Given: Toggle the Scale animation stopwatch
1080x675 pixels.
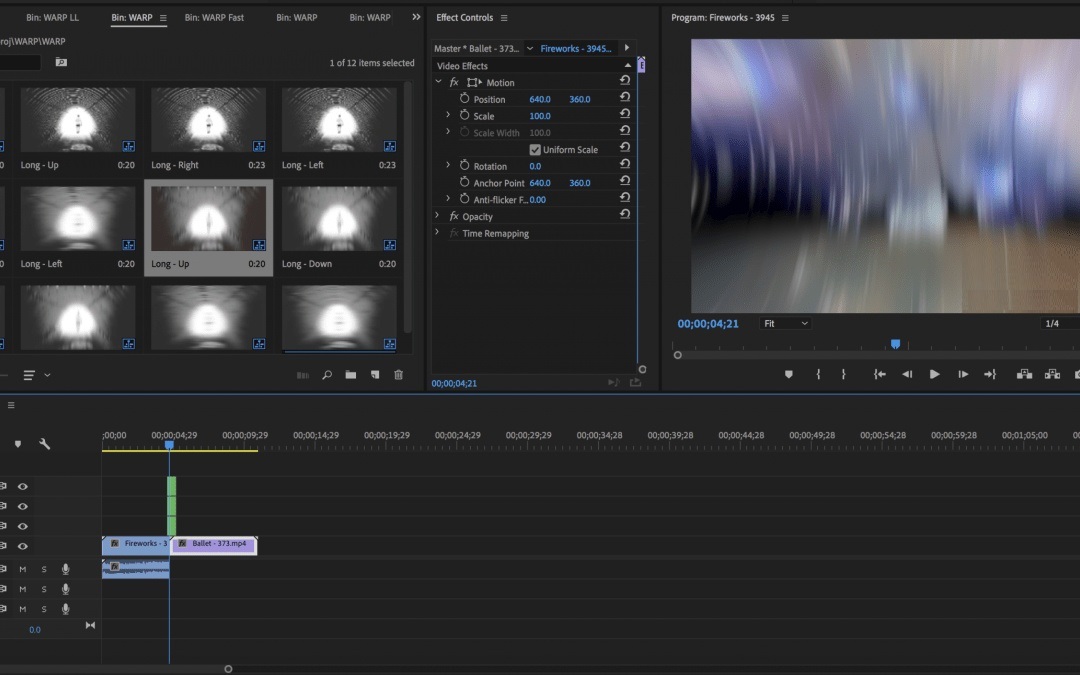Looking at the screenshot, I should click(x=464, y=115).
